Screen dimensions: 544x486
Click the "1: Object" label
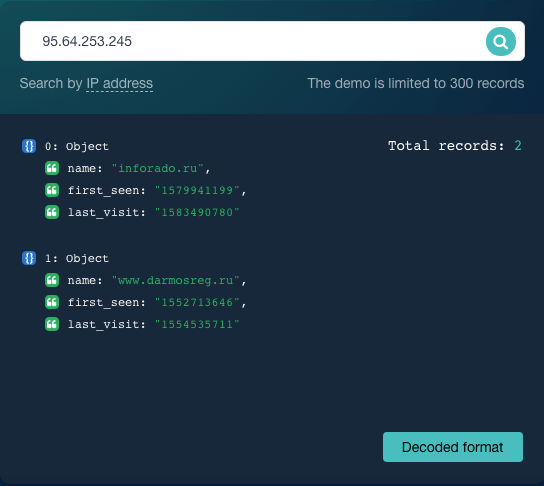(x=77, y=258)
